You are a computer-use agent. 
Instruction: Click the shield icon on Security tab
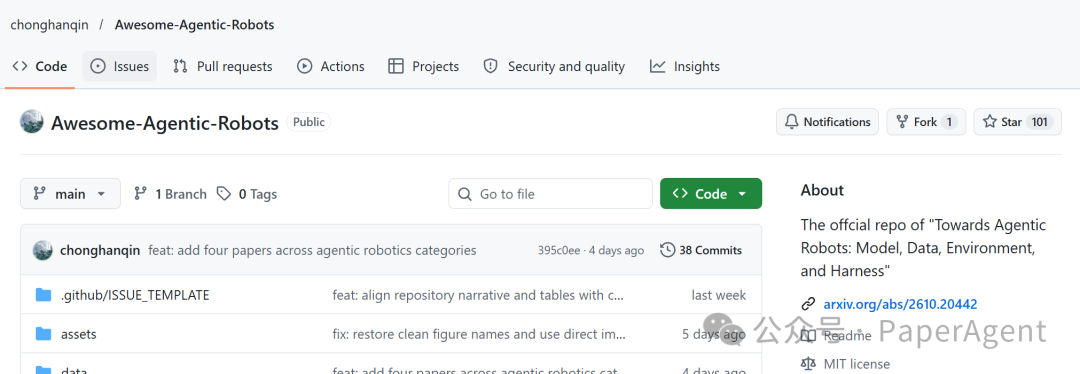point(490,66)
